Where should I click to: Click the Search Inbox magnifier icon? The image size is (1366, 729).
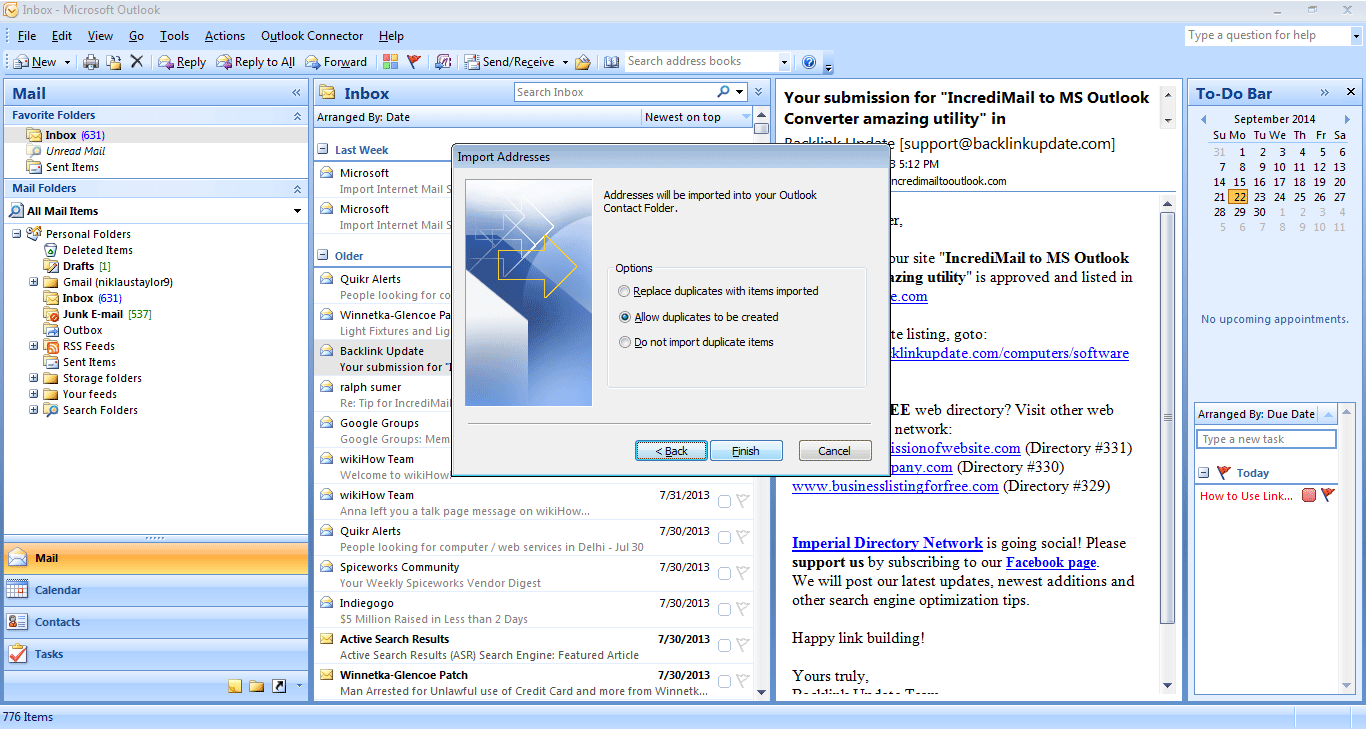[724, 92]
